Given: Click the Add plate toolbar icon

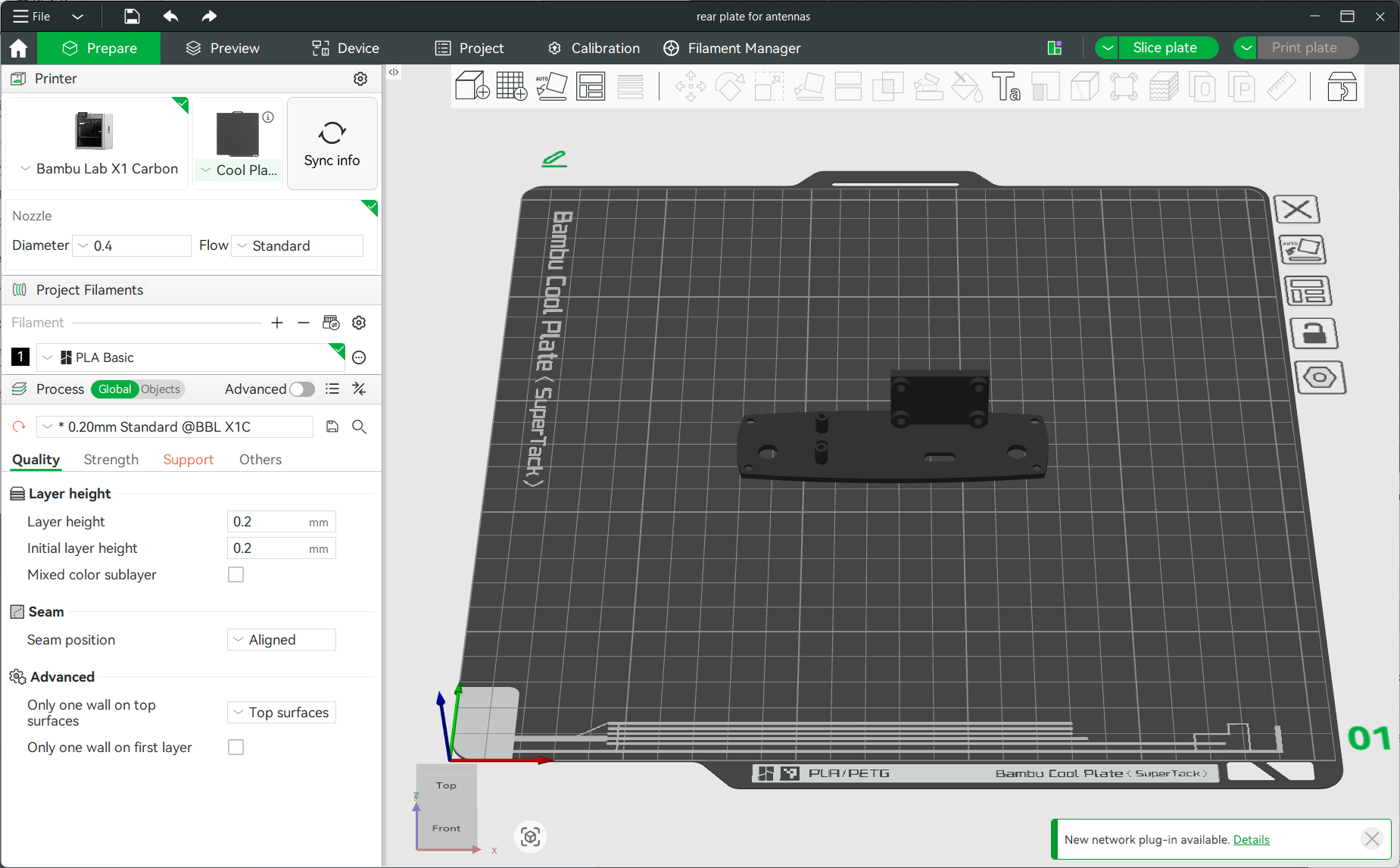Looking at the screenshot, I should 512,86.
